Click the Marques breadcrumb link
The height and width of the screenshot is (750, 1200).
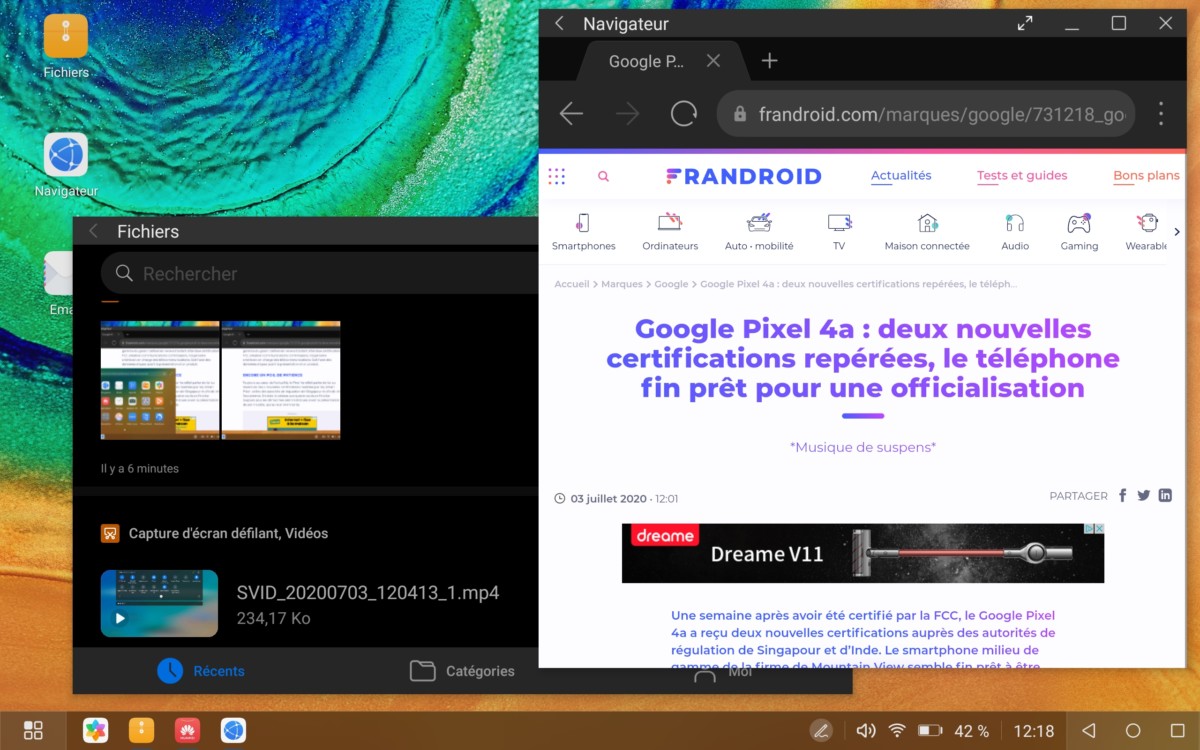click(x=622, y=284)
